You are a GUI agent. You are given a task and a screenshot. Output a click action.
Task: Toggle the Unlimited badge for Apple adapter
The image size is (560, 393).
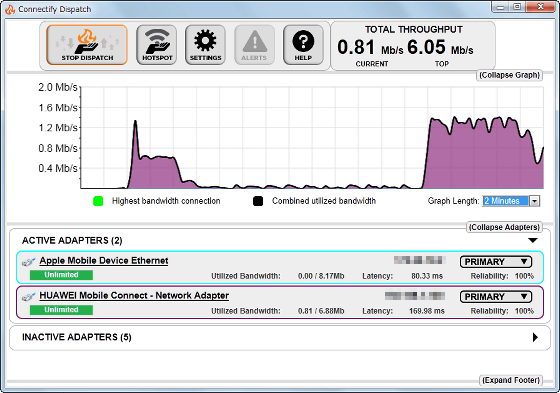point(61,275)
